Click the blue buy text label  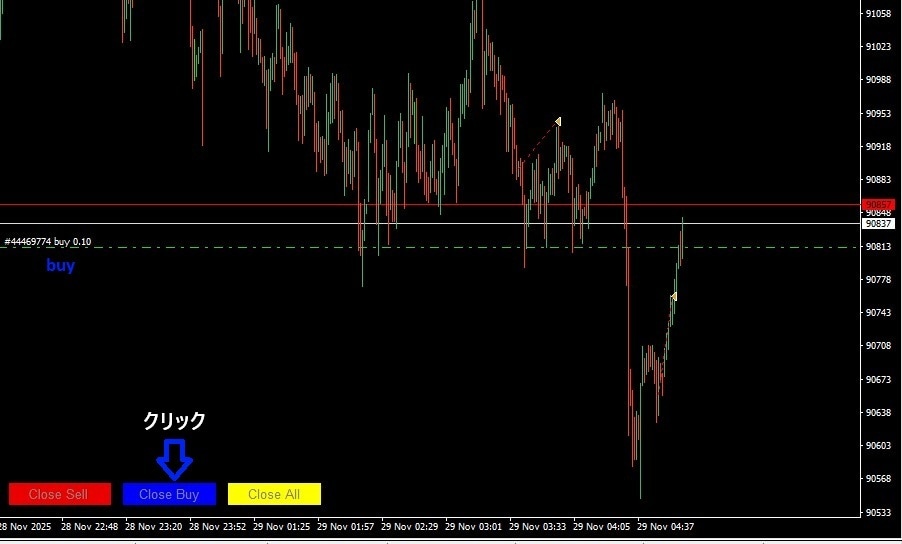60,265
